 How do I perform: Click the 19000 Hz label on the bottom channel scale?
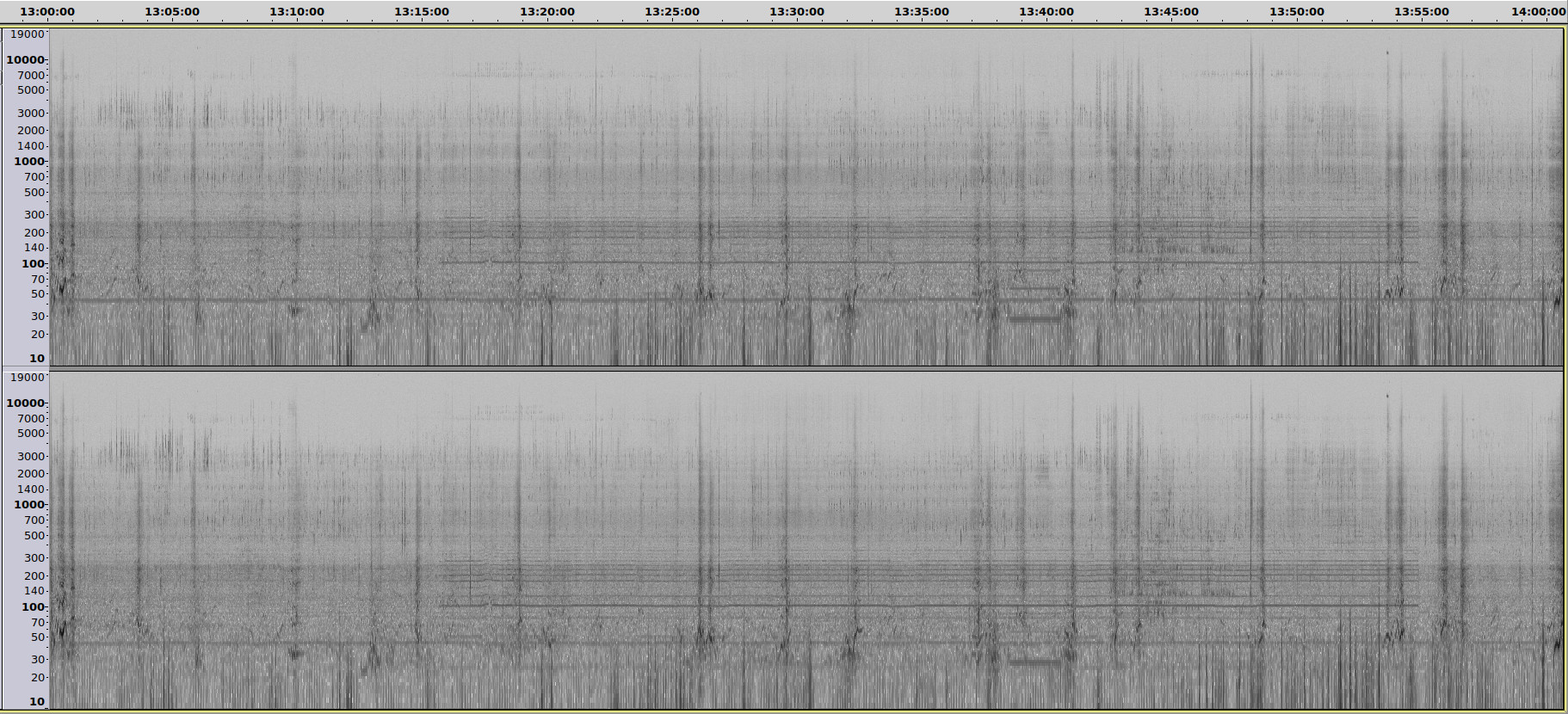point(27,378)
